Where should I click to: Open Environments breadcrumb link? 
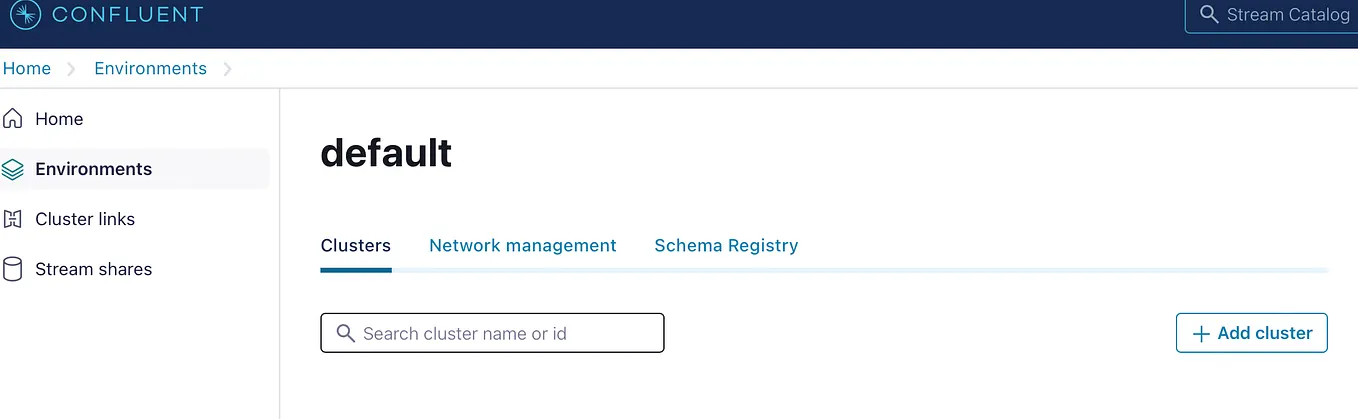pyautogui.click(x=150, y=69)
